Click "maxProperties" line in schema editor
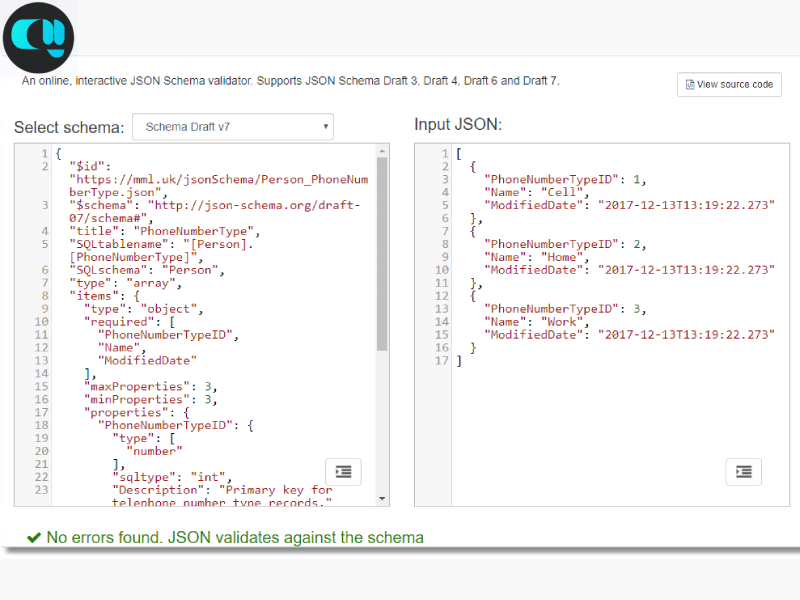The width and height of the screenshot is (800, 600). 150,386
